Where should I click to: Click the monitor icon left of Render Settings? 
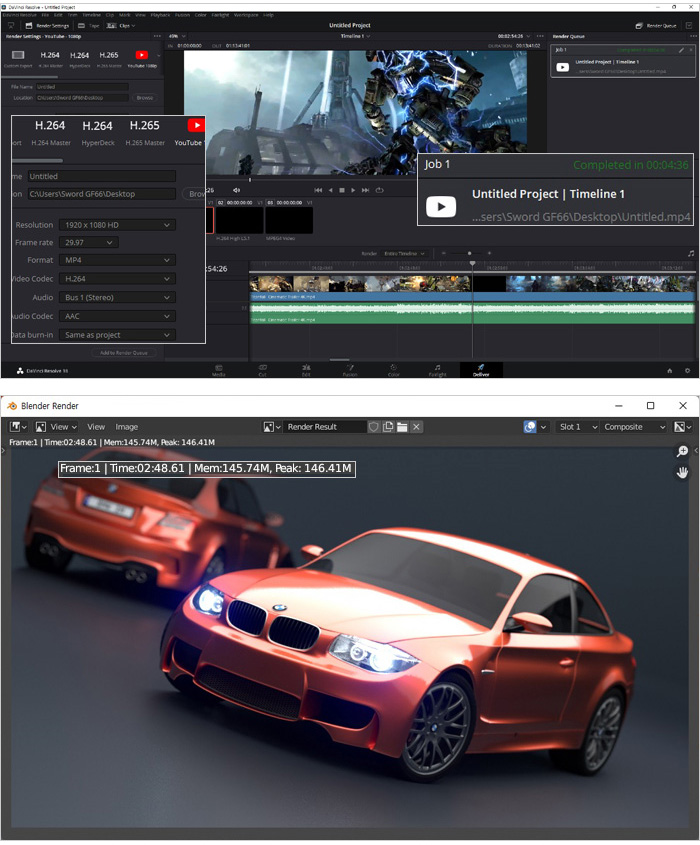point(11,25)
